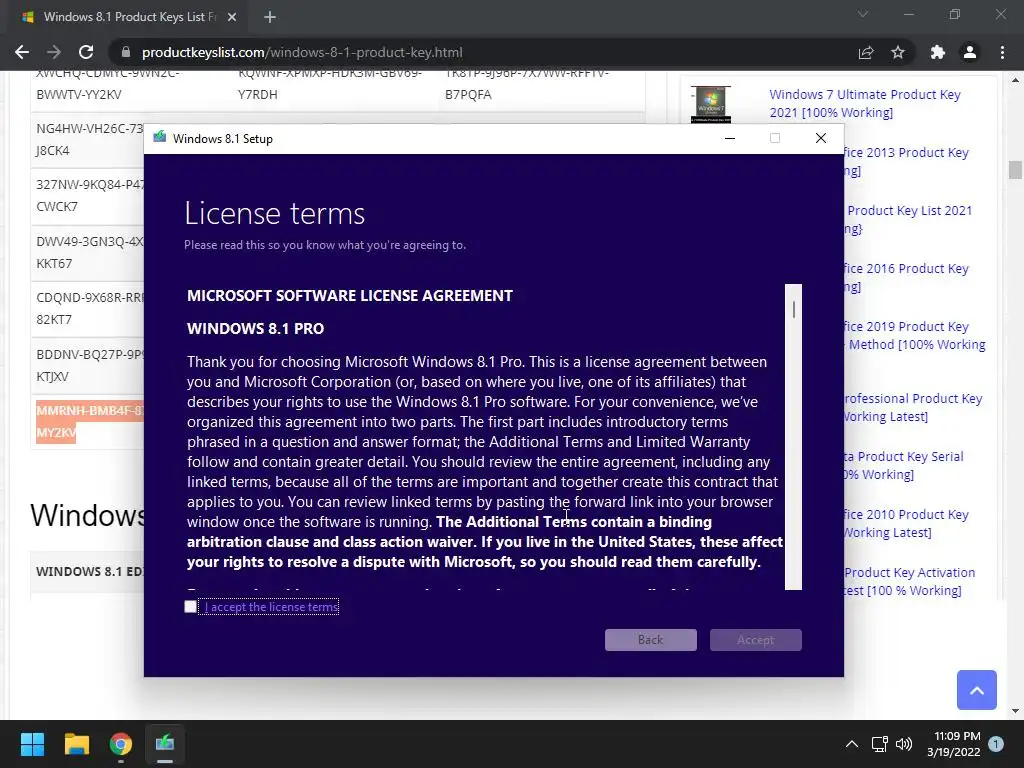Open Chrome tab search dropdown arrow
Screen dimensions: 1024x768
pos(863,14)
